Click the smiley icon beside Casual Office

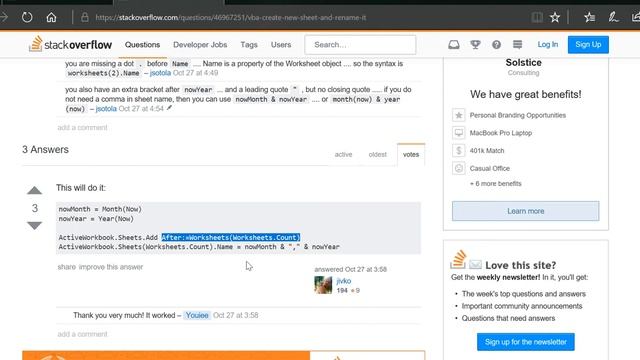pyautogui.click(x=458, y=168)
